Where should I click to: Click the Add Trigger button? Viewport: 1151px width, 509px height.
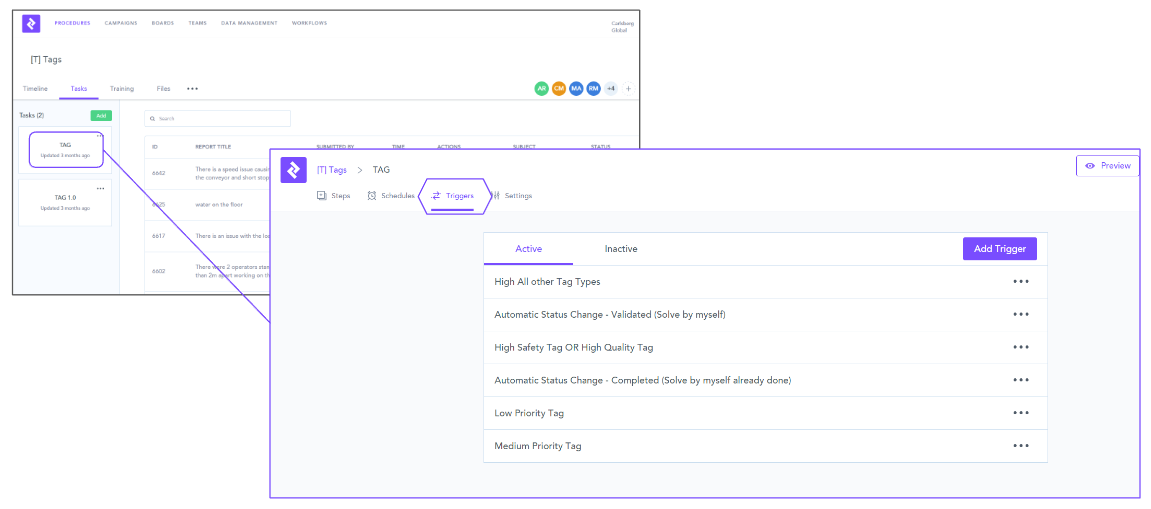coord(999,249)
